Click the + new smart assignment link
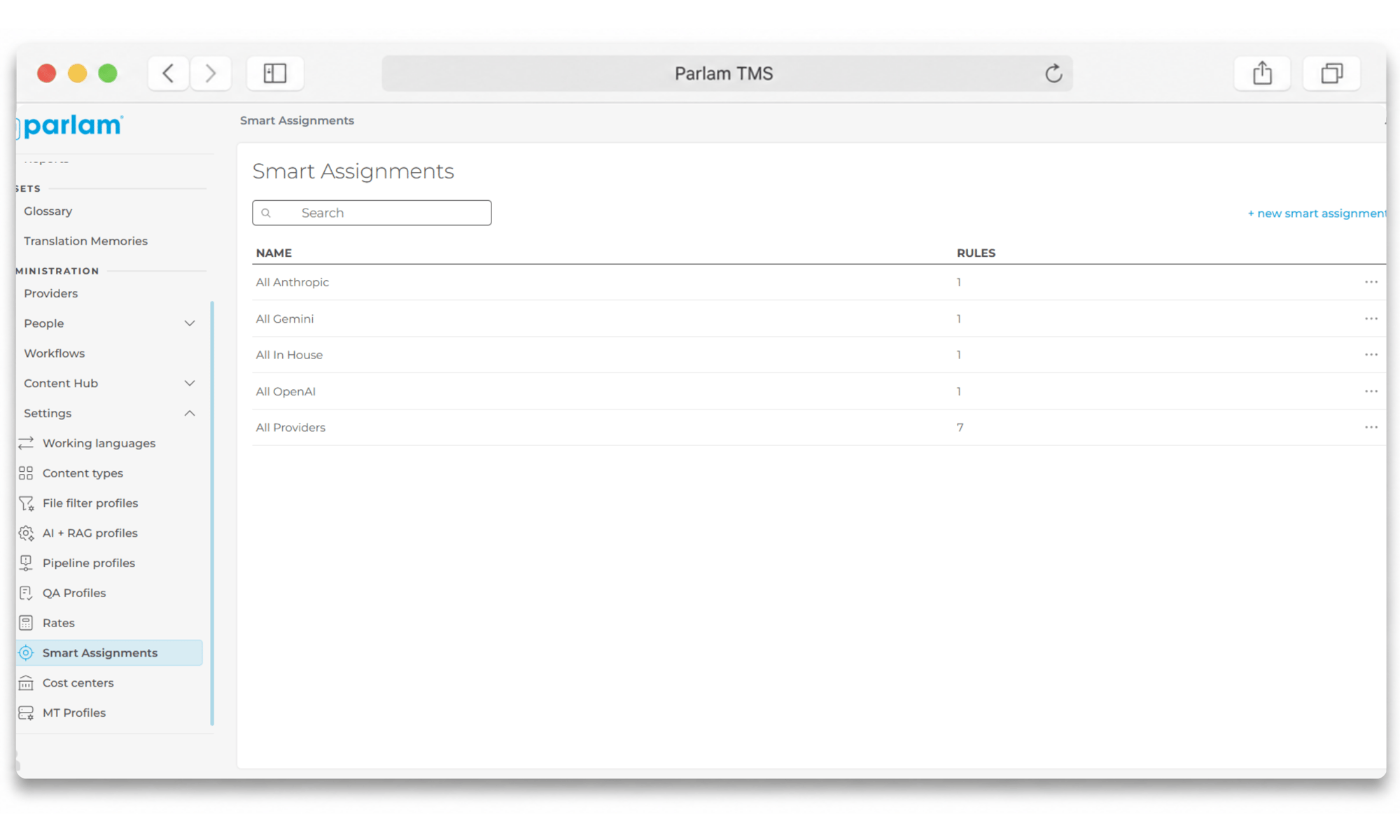The width and height of the screenshot is (1400, 840). point(1317,213)
